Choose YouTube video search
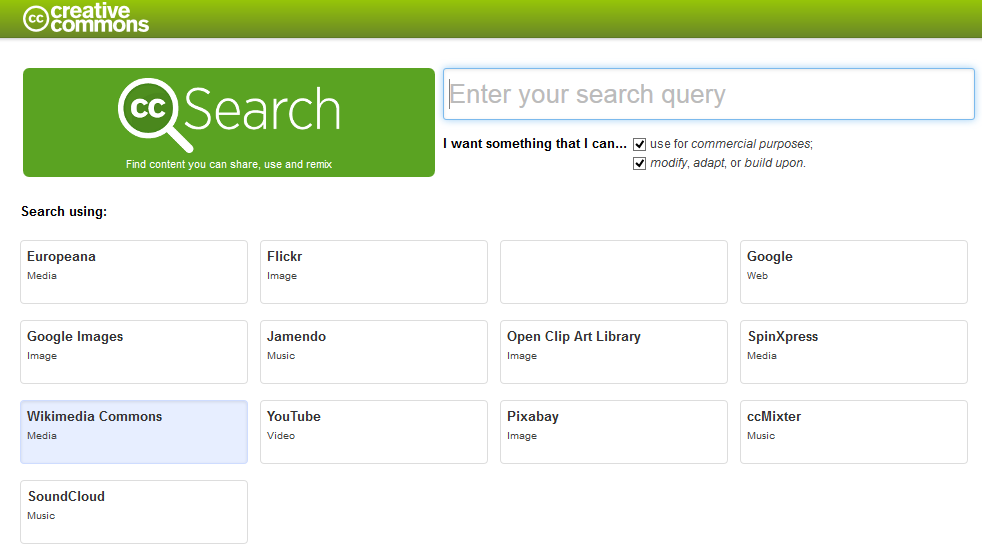Screen dimensions: 982x558 tap(373, 431)
